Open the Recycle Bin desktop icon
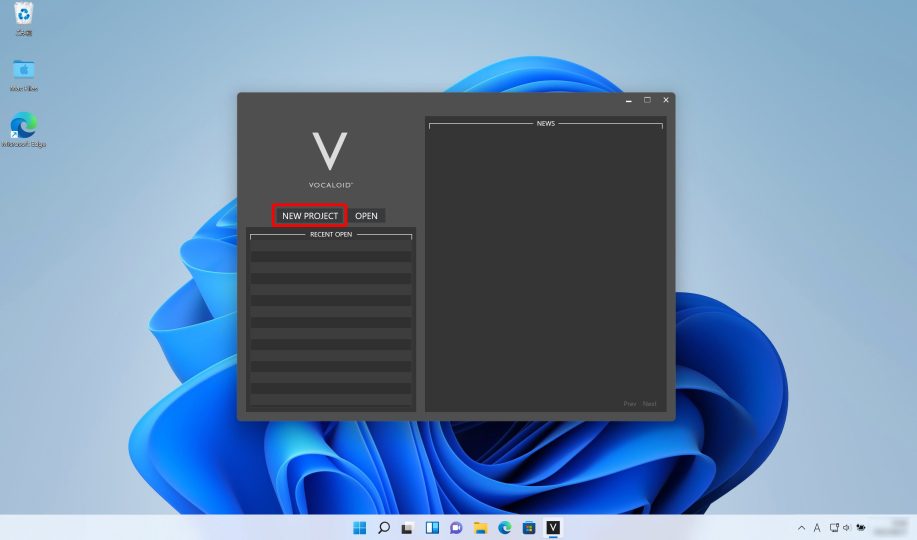Screen dimensions: 917x540 coord(23,19)
